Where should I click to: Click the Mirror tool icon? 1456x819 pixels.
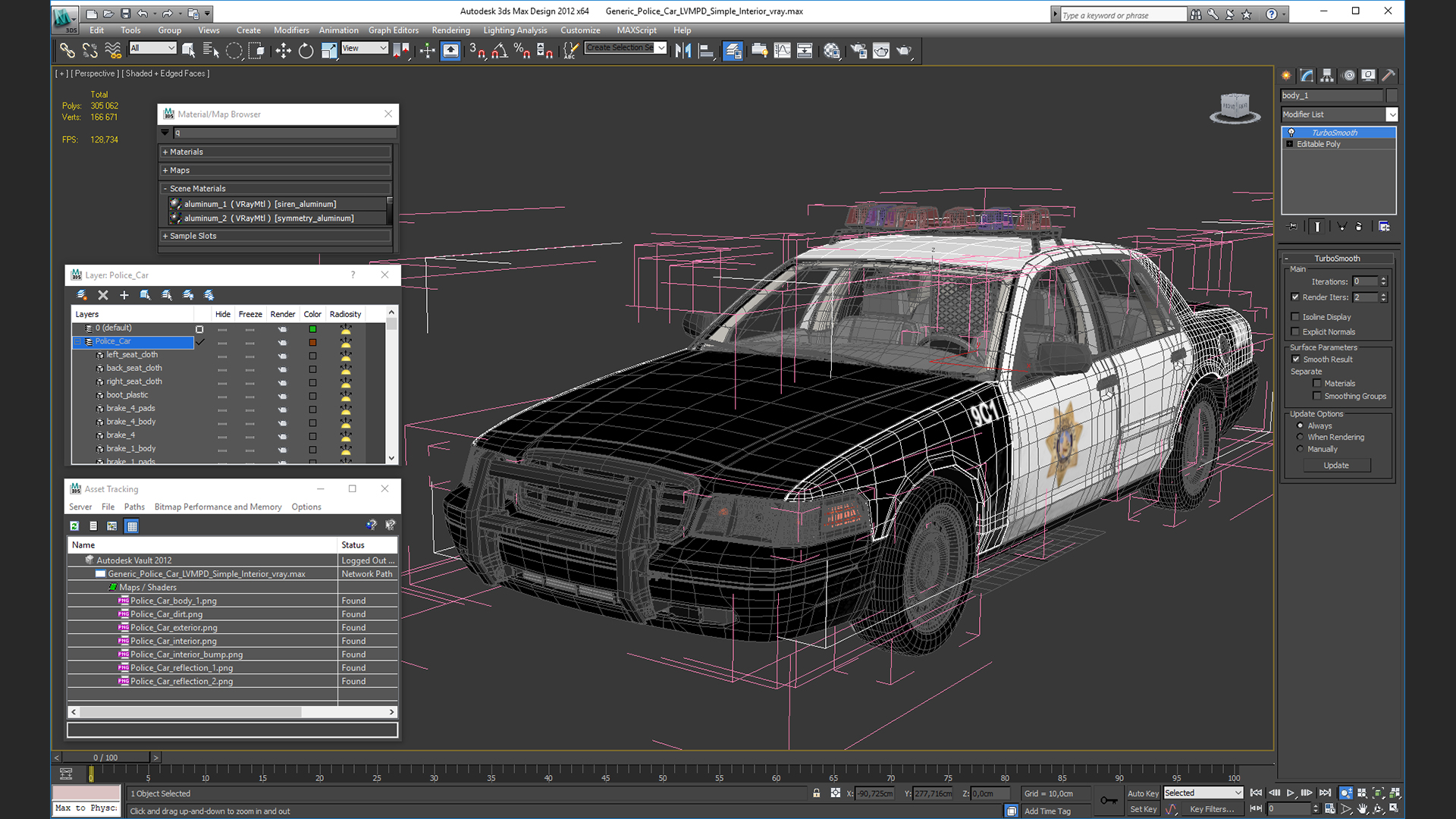point(682,51)
